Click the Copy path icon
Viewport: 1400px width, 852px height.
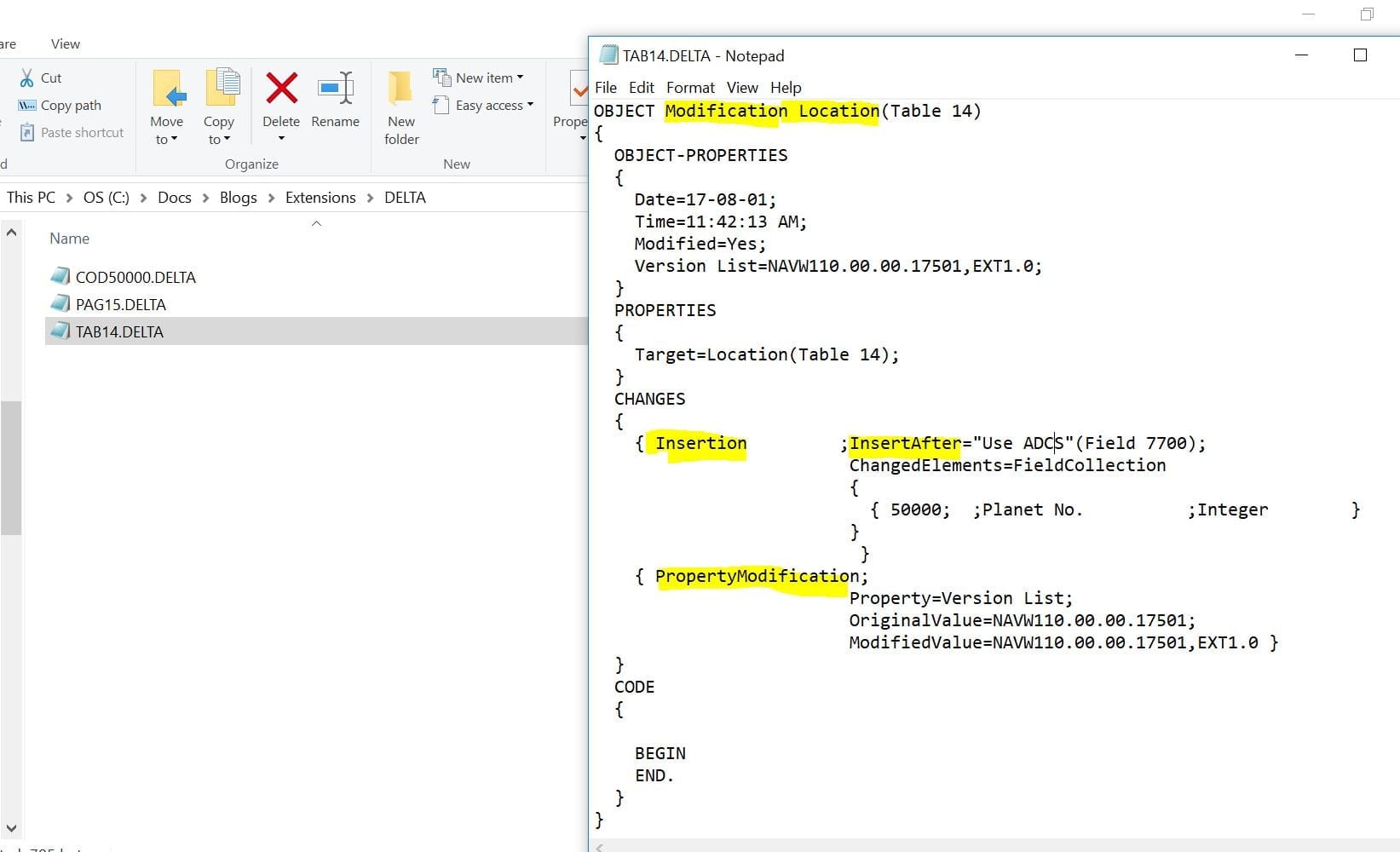[26, 106]
